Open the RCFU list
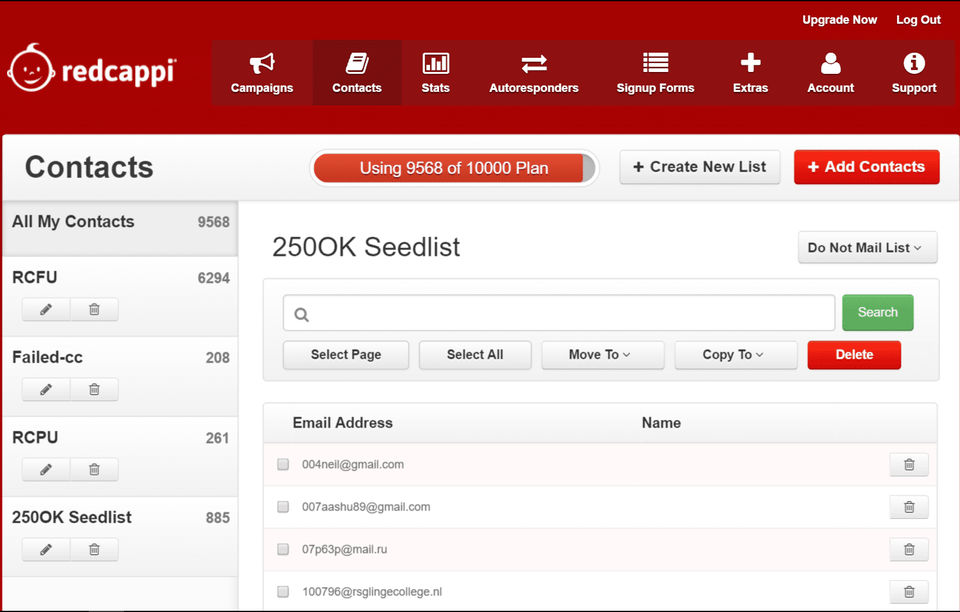 tap(35, 277)
